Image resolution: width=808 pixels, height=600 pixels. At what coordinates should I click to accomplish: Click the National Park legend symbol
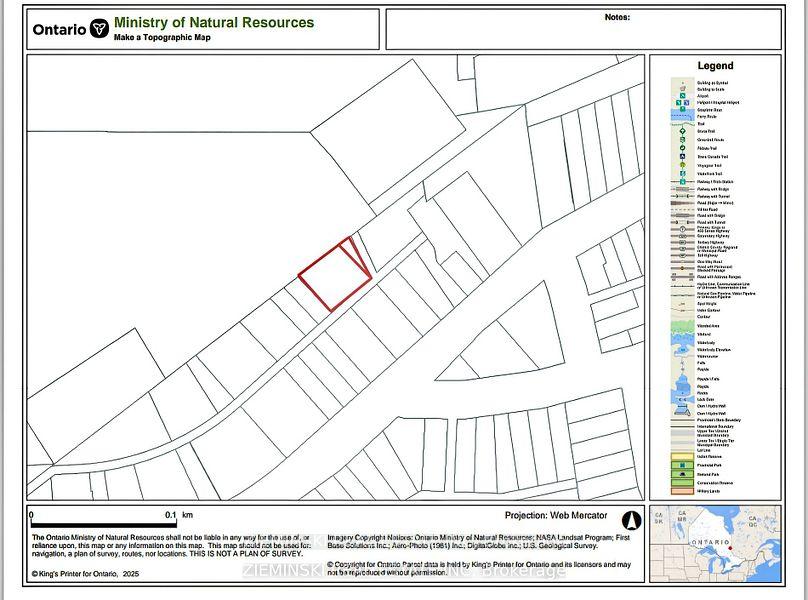(682, 474)
